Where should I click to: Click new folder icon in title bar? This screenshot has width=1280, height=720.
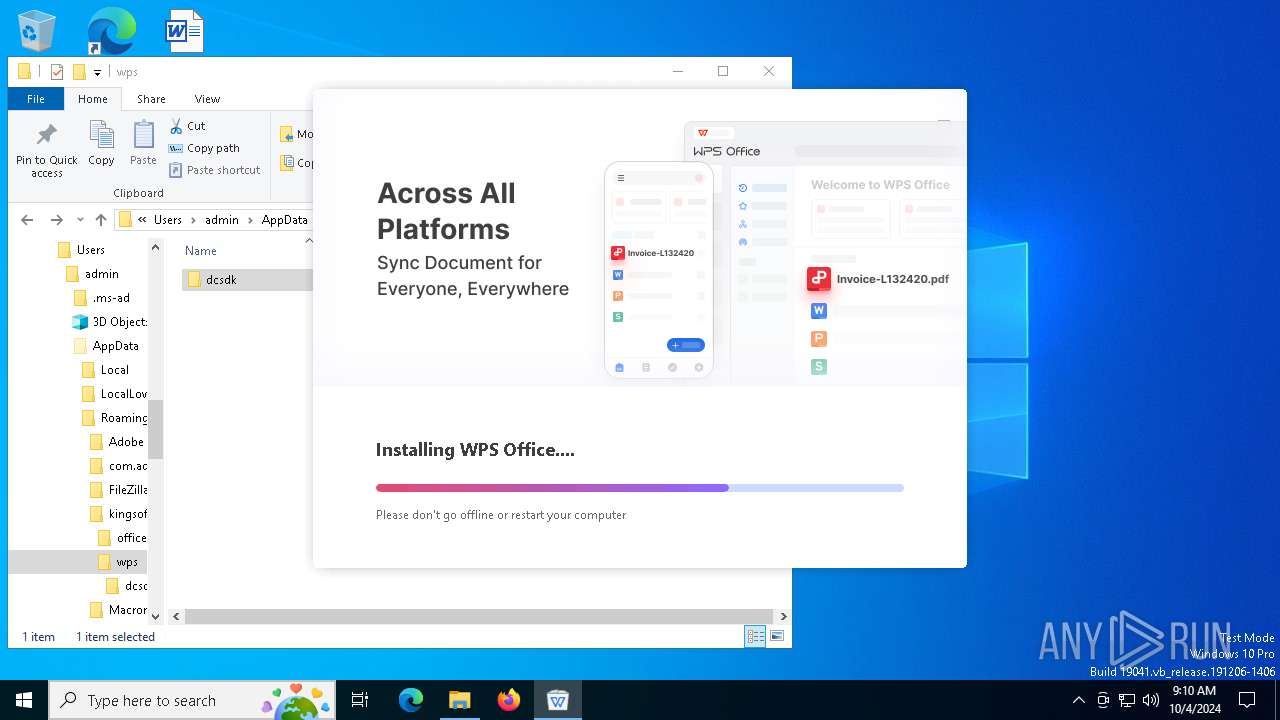click(79, 72)
